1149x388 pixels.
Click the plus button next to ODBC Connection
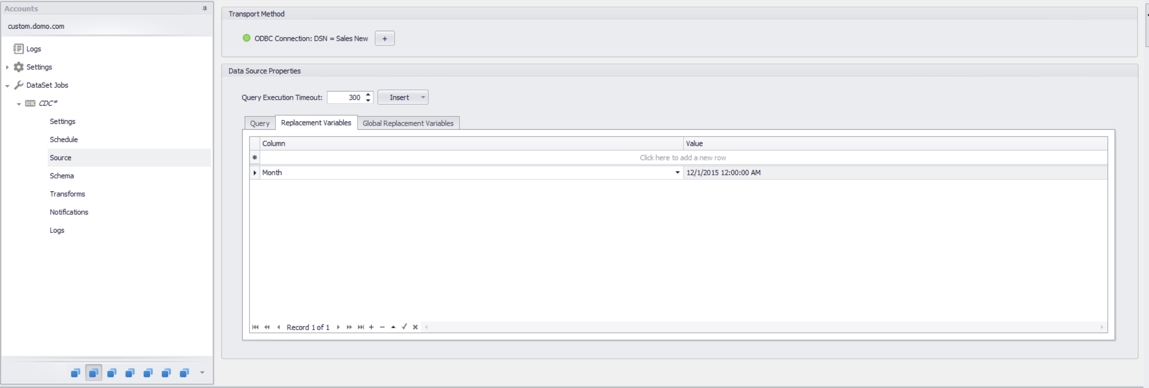point(385,38)
